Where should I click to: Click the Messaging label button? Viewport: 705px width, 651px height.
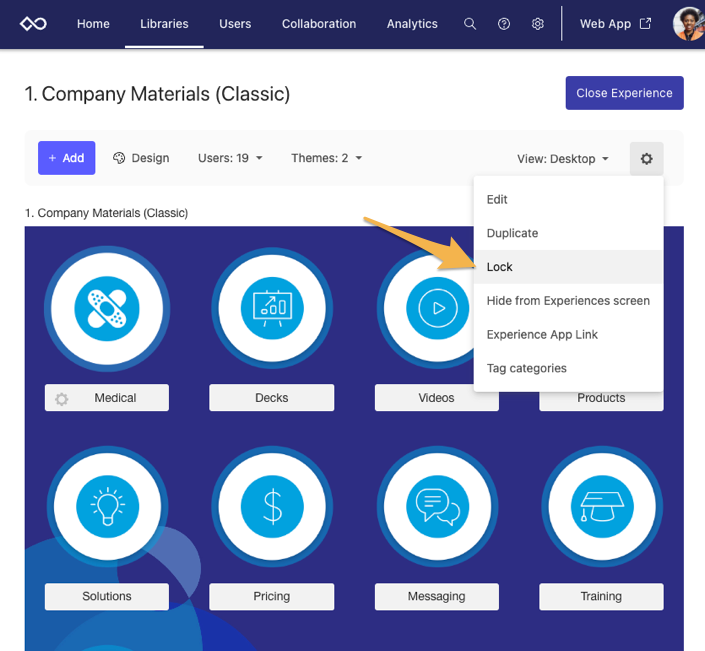pos(437,597)
